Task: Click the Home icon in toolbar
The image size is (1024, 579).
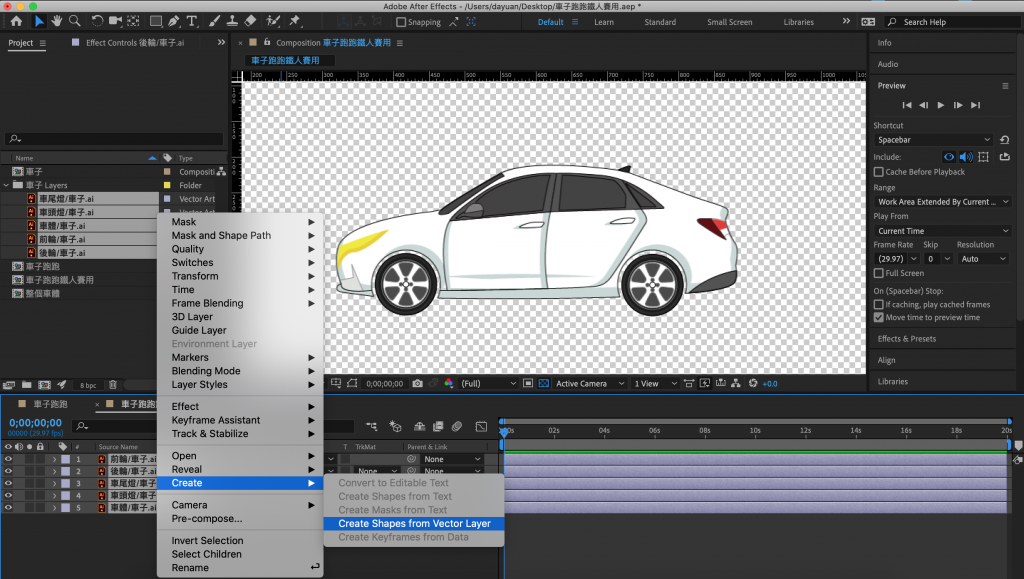Action: point(16,21)
